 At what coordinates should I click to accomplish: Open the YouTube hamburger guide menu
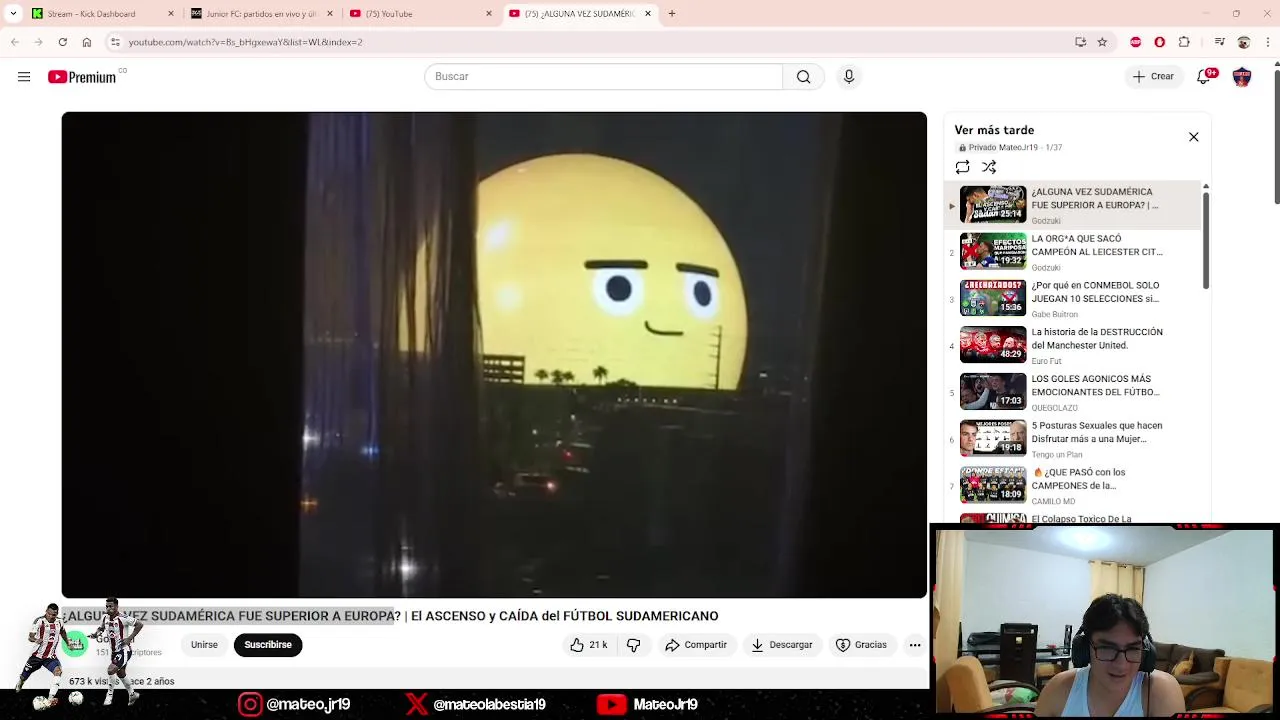coord(24,77)
